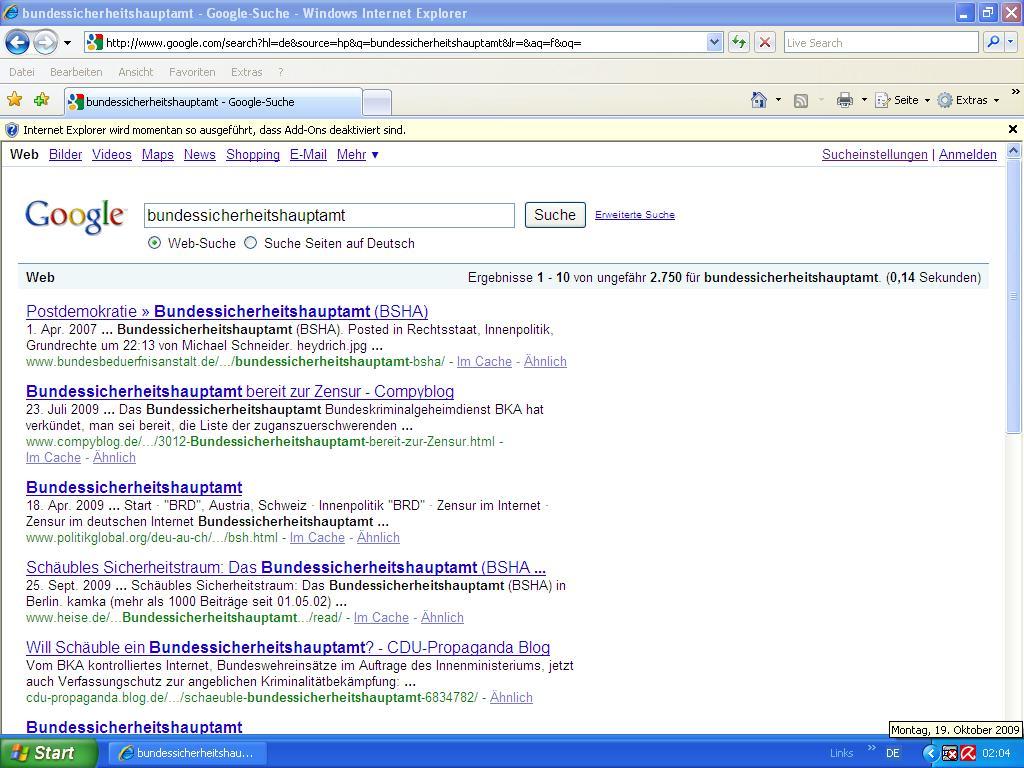Open the Windows Start menu
This screenshot has width=1024, height=768.
[x=48, y=753]
